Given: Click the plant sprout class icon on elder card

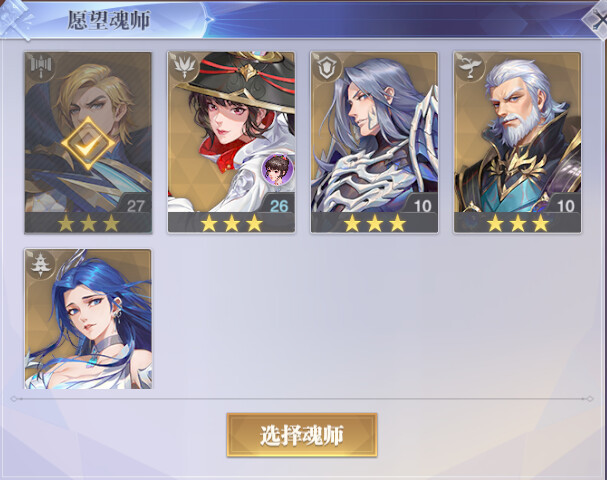Looking at the screenshot, I should click(470, 67).
